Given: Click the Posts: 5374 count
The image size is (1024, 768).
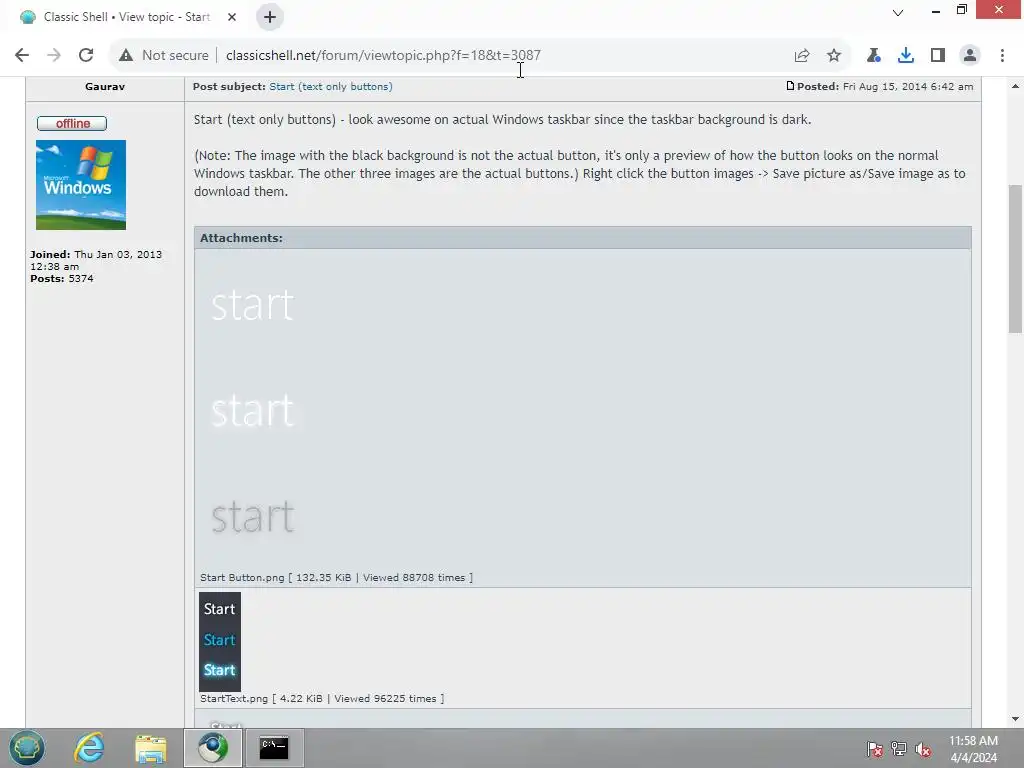Looking at the screenshot, I should tap(62, 278).
